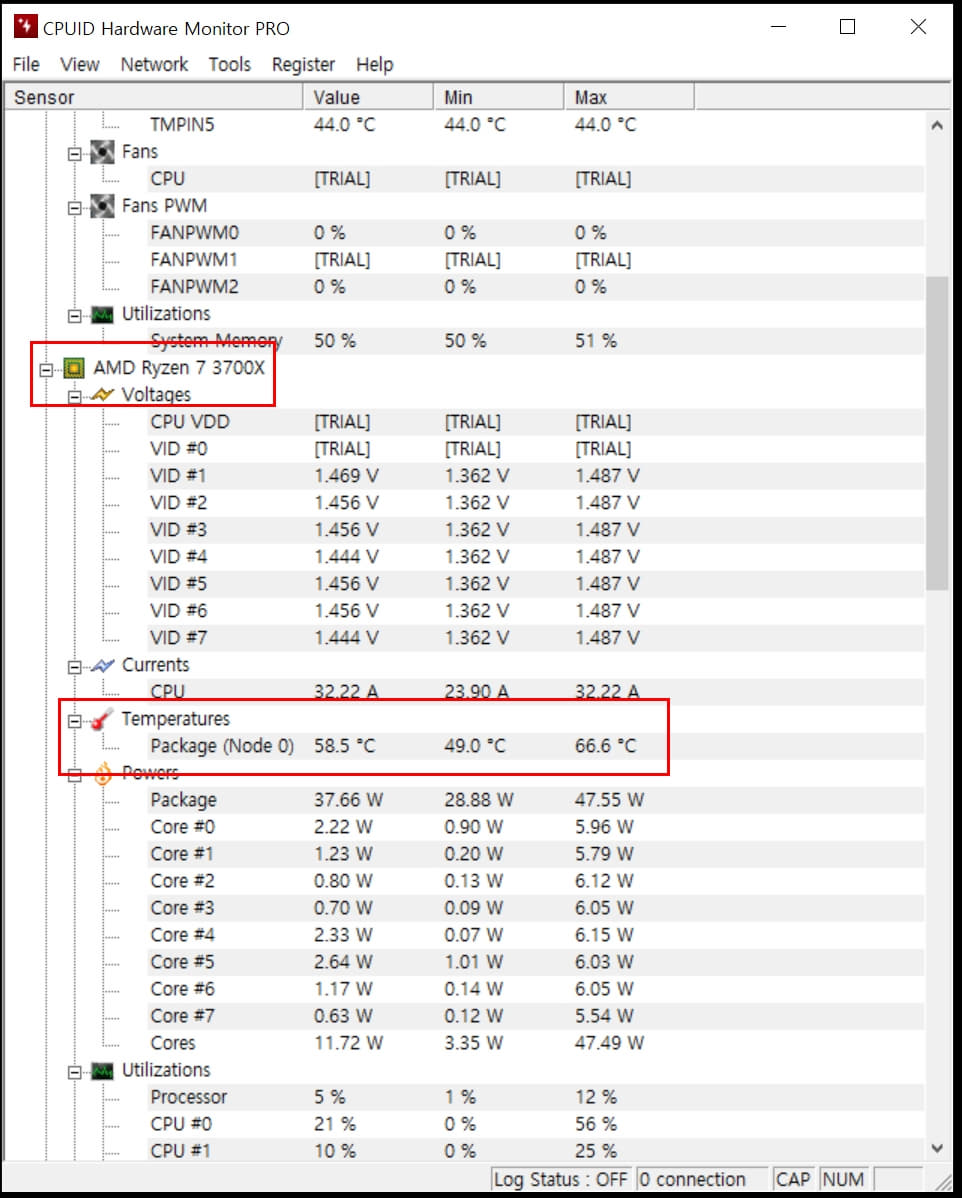Click the 32.22 A current value
The image size is (962, 1198).
pos(346,691)
